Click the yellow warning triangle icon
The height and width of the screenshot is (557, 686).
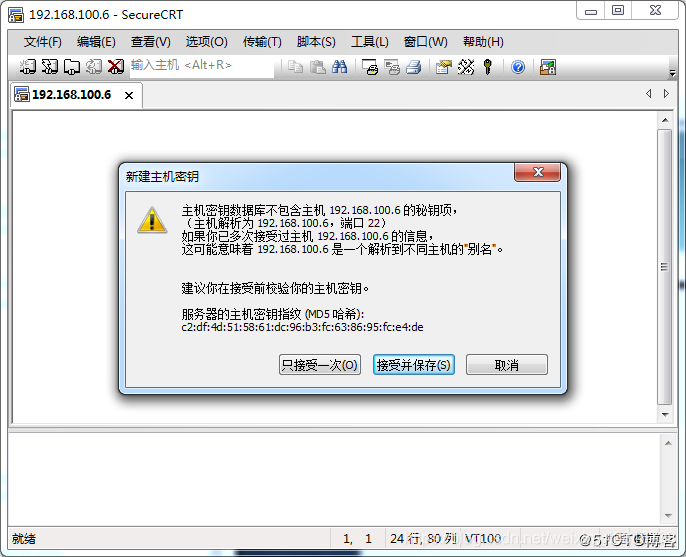pyautogui.click(x=152, y=220)
